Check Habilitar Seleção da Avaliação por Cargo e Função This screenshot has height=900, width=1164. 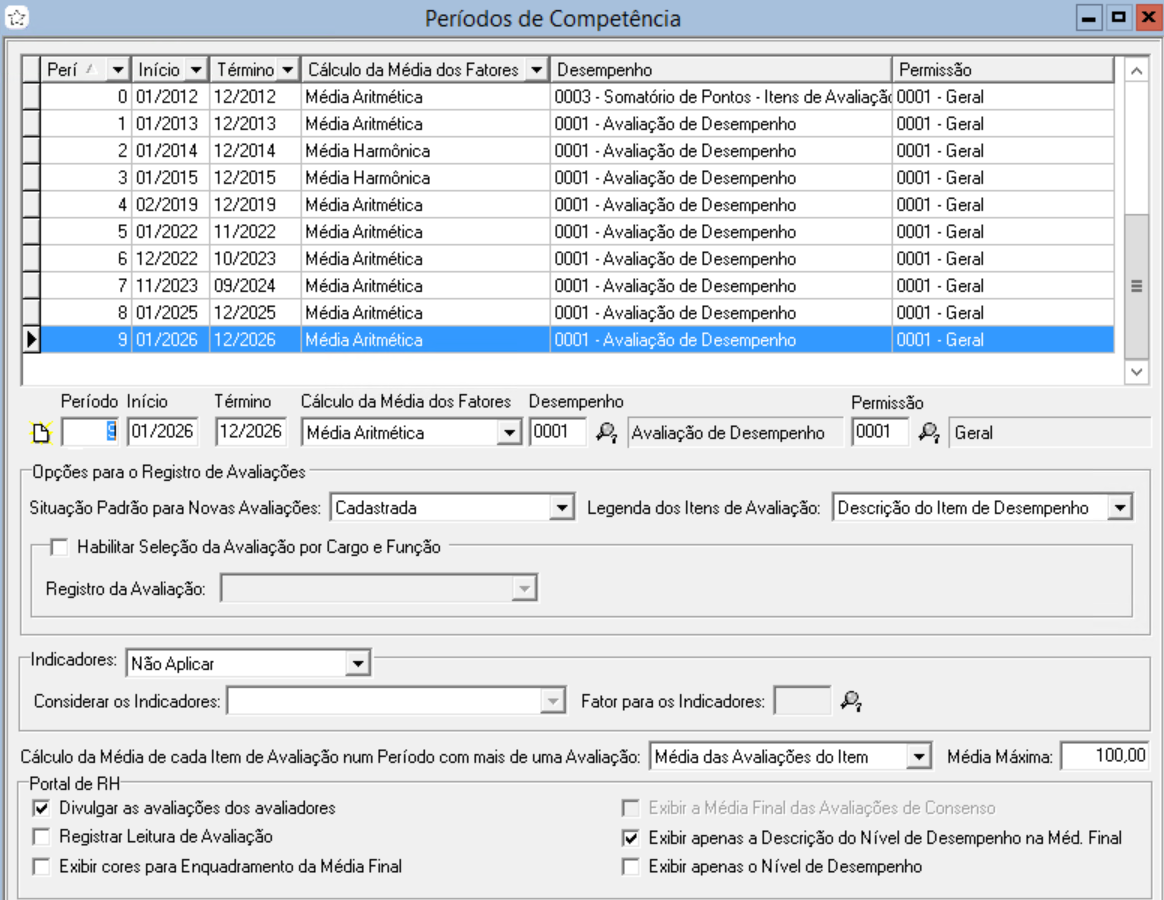[59, 547]
